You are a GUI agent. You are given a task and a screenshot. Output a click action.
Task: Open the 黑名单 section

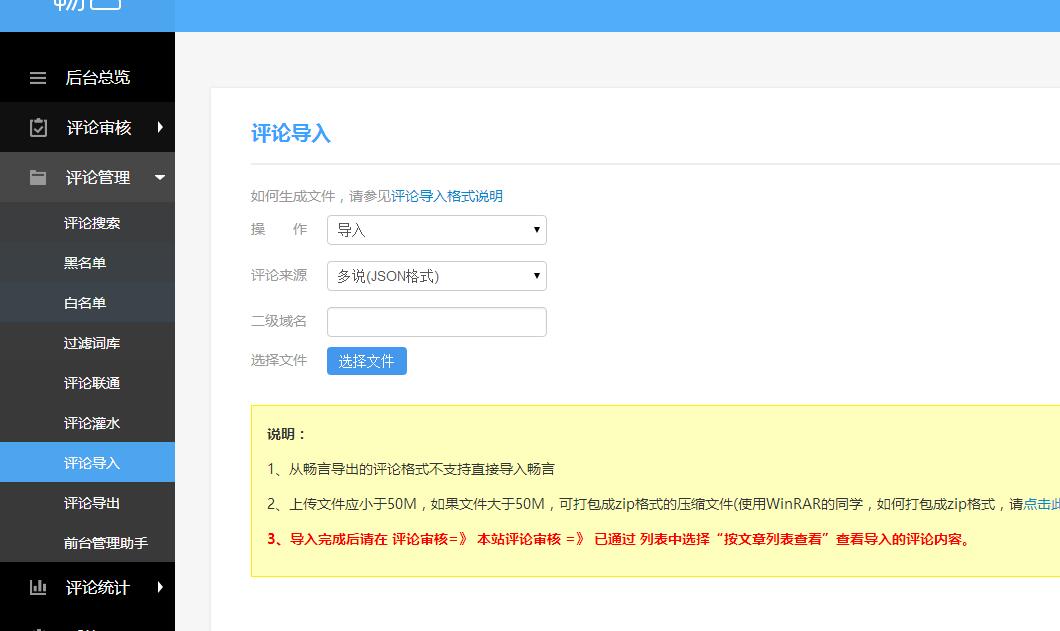point(88,262)
